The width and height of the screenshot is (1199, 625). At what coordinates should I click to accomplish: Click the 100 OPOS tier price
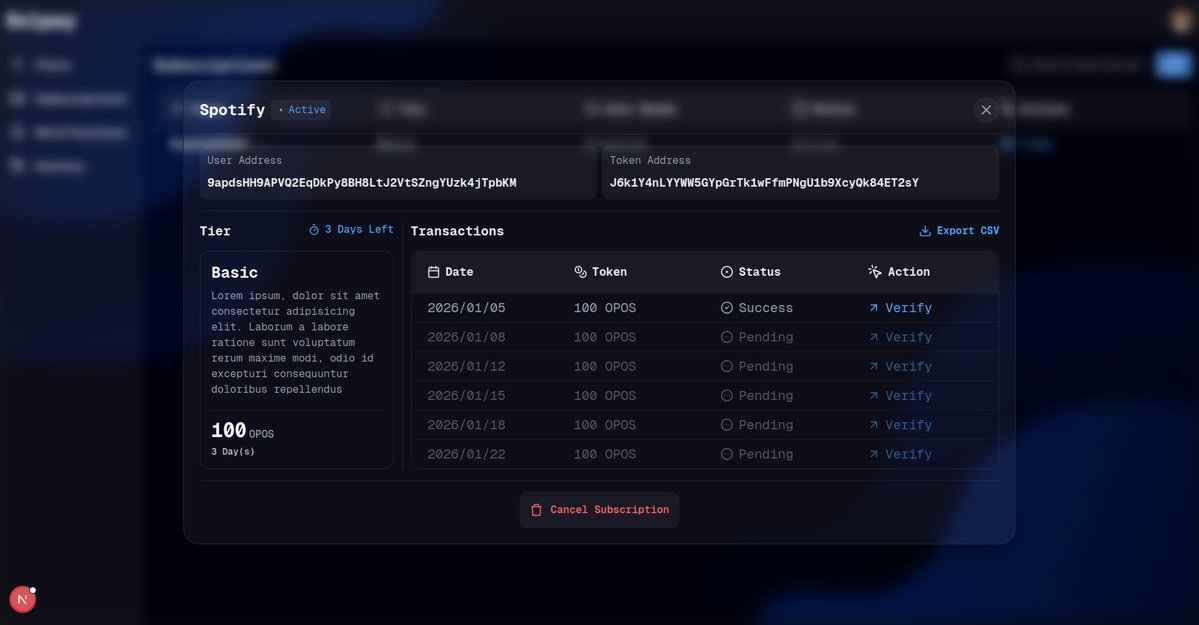[242, 430]
